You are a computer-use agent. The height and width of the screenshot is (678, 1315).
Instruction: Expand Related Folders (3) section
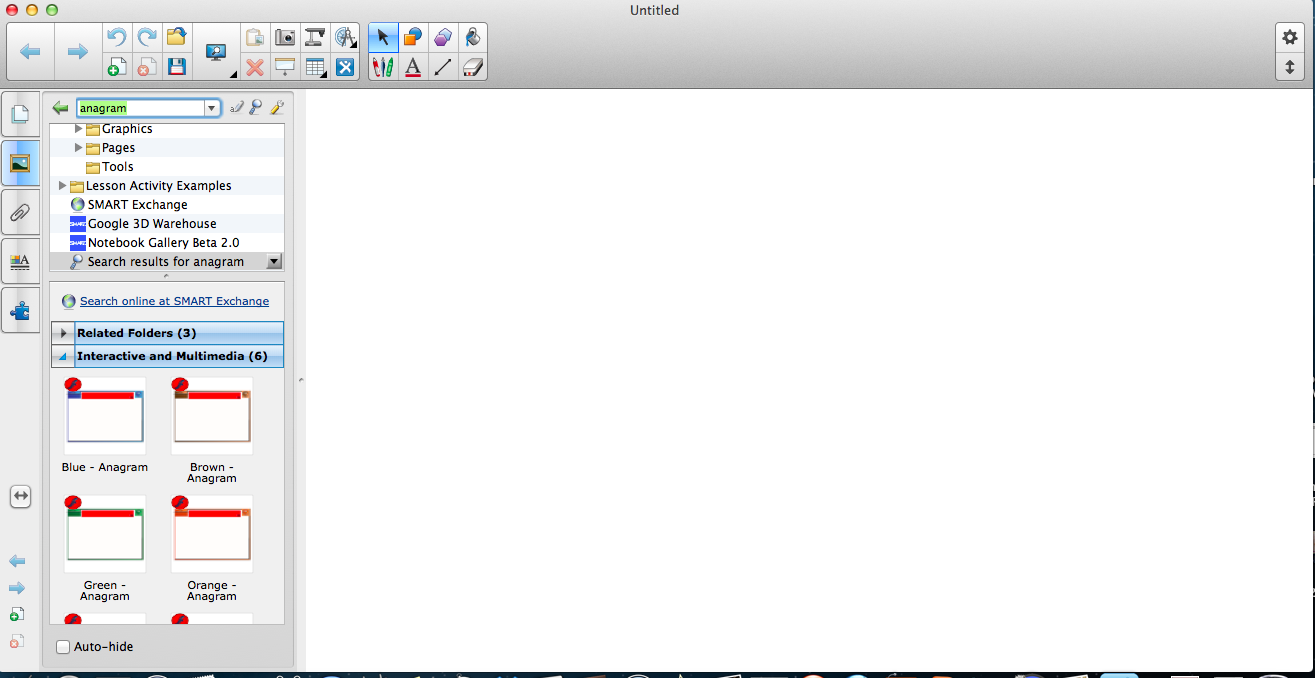[x=63, y=333]
